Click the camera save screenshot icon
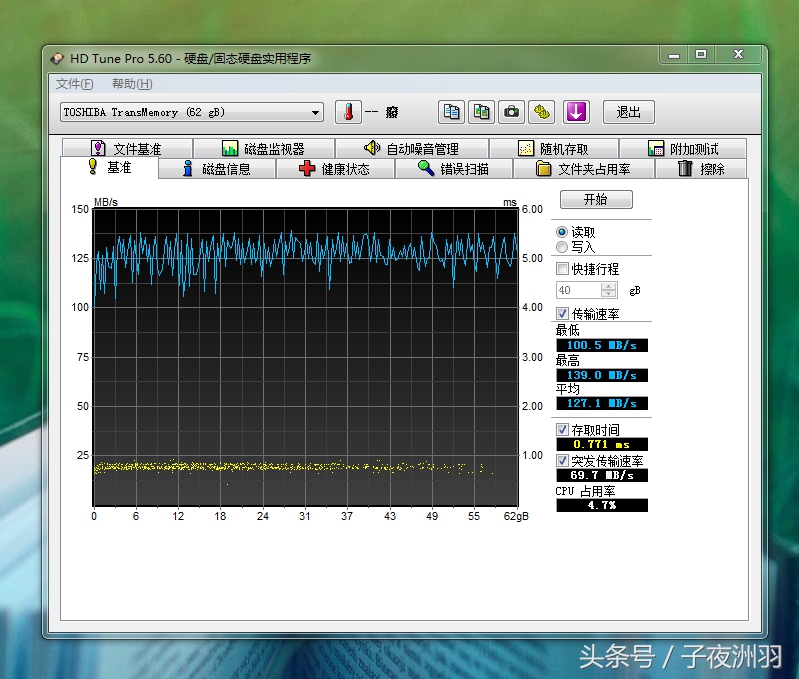Viewport: 799px width, 679px height. tap(512, 112)
